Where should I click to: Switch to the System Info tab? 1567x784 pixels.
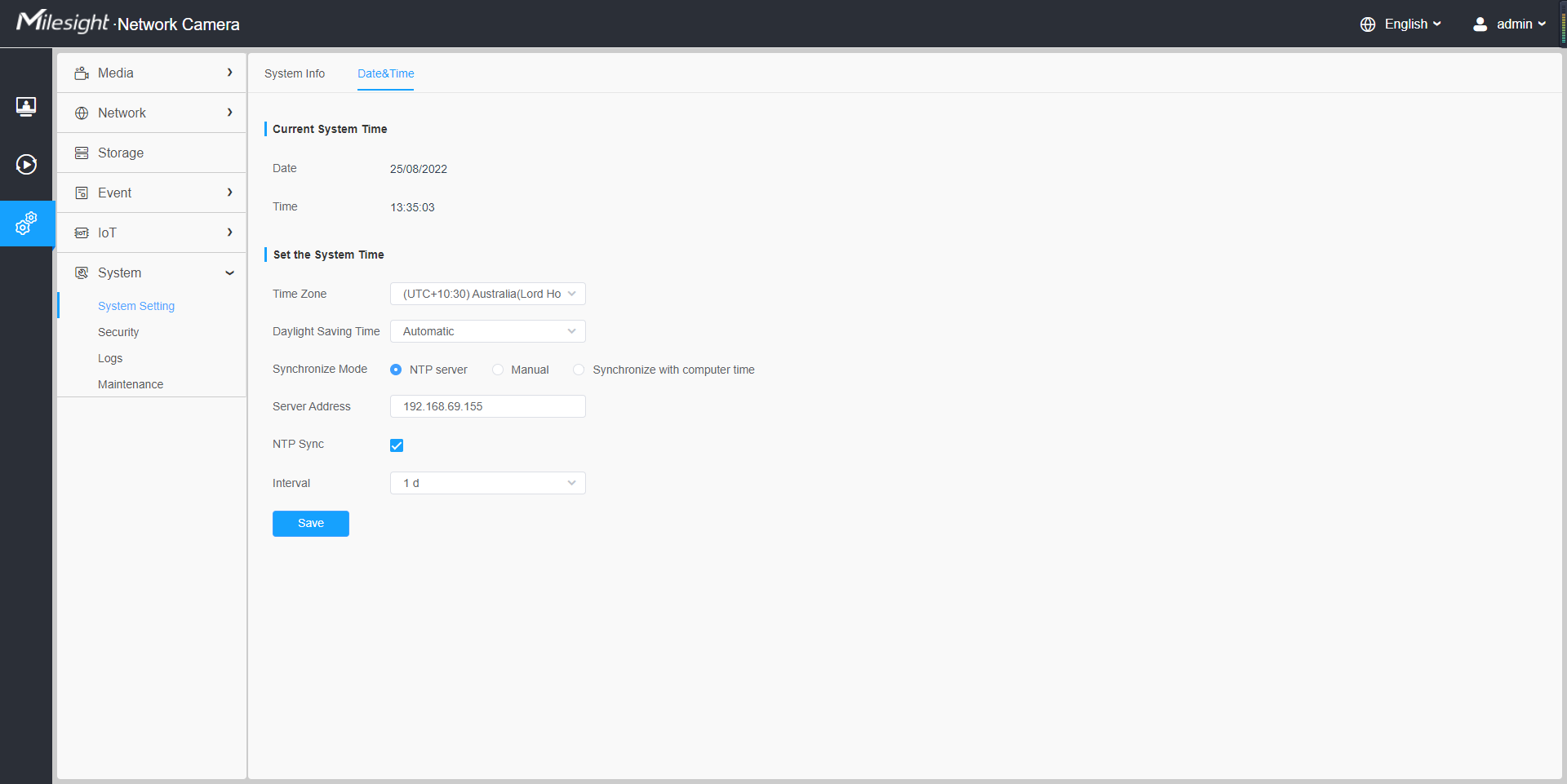point(295,73)
